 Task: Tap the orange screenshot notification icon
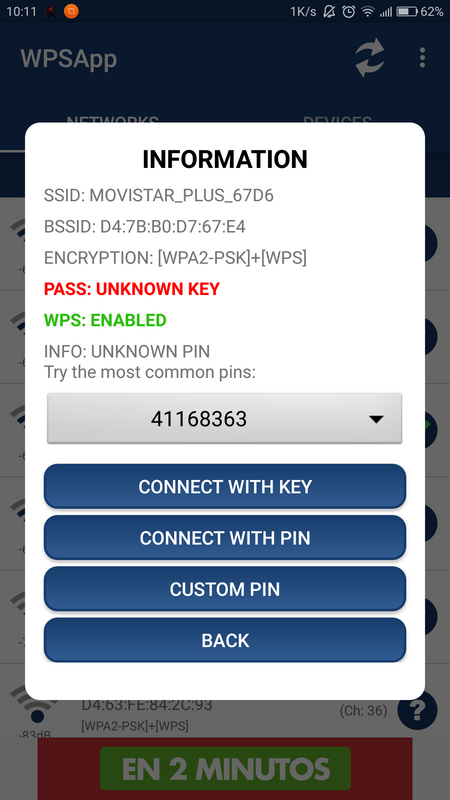tap(71, 11)
